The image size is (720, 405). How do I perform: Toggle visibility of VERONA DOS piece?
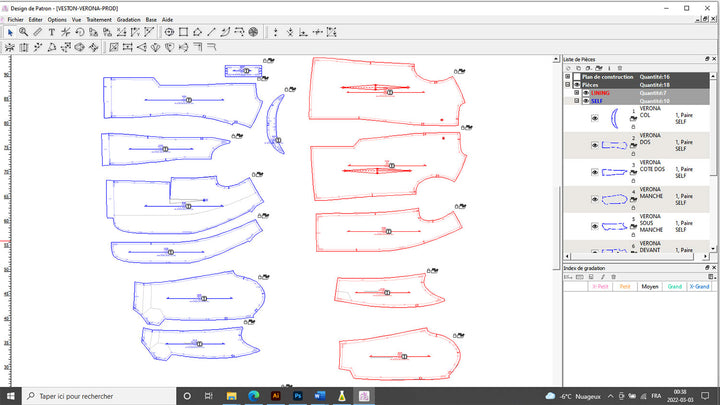point(595,146)
